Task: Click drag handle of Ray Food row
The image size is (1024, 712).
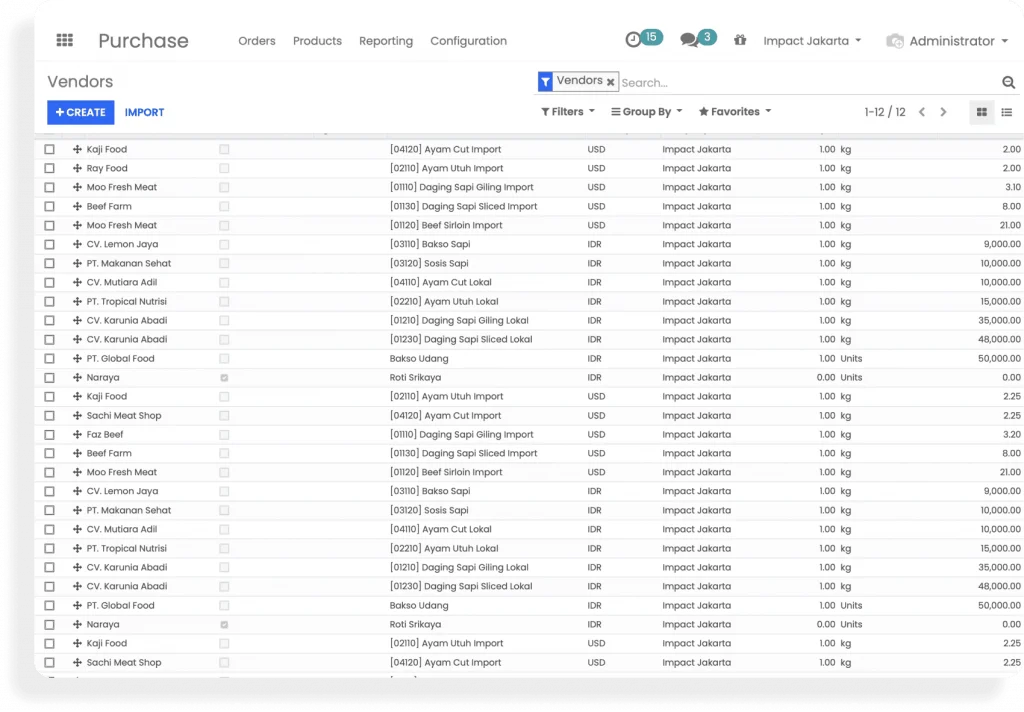Action: click(x=77, y=169)
